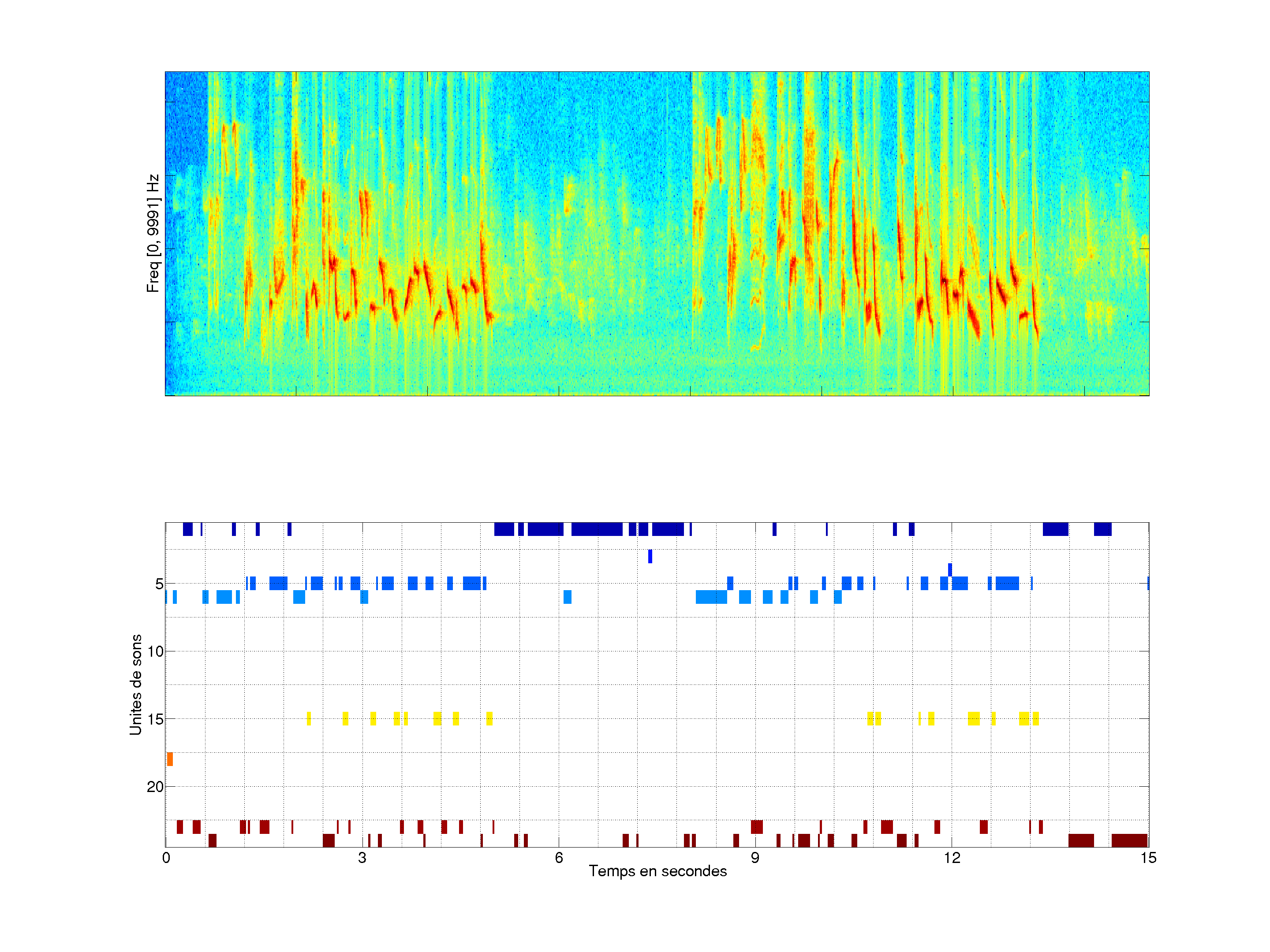Click the first yellow marker on row 15
The height and width of the screenshot is (952, 1270).
309,718
